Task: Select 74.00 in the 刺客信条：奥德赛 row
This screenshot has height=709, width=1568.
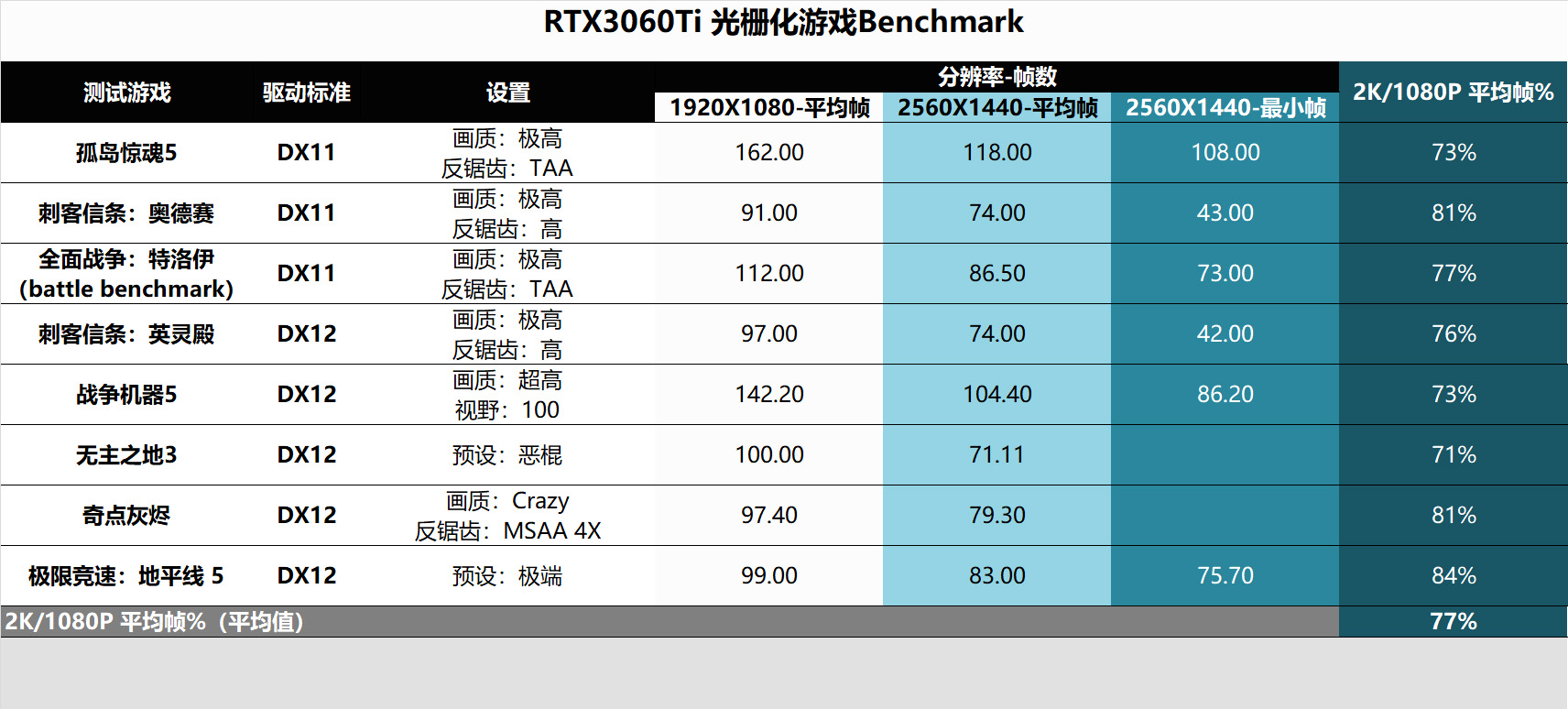Action: tap(997, 213)
